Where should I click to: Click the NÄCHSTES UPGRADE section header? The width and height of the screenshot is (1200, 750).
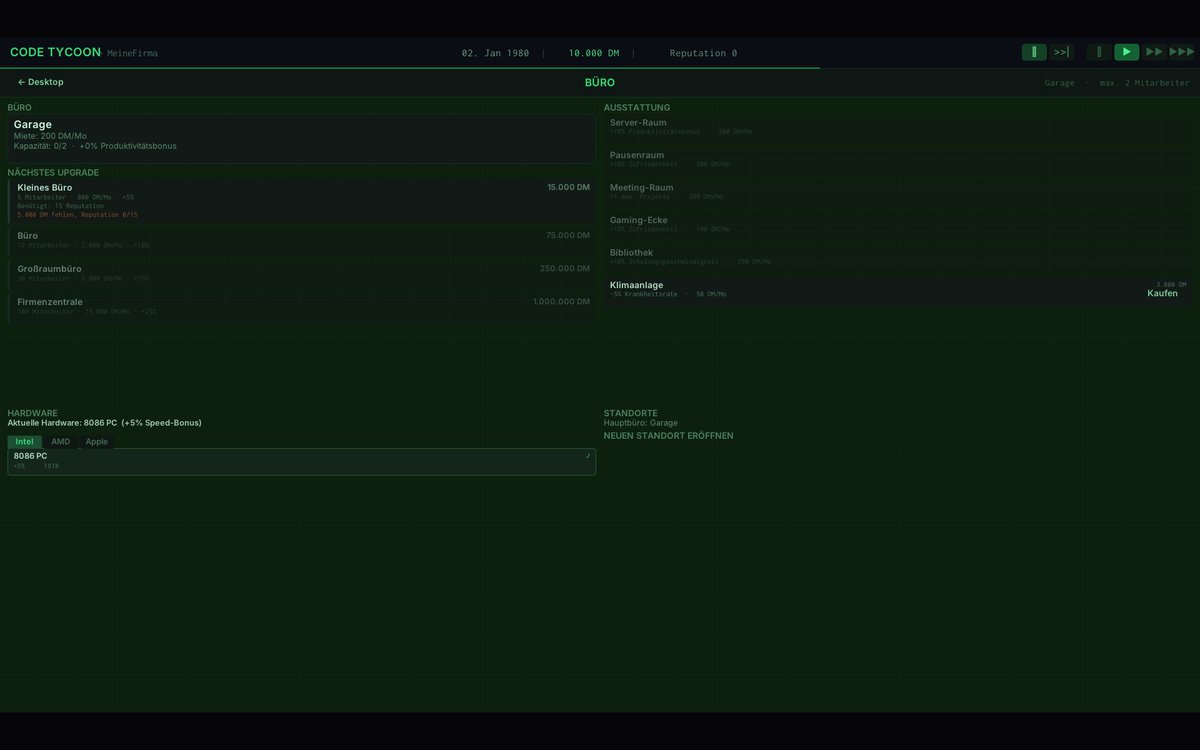53,172
